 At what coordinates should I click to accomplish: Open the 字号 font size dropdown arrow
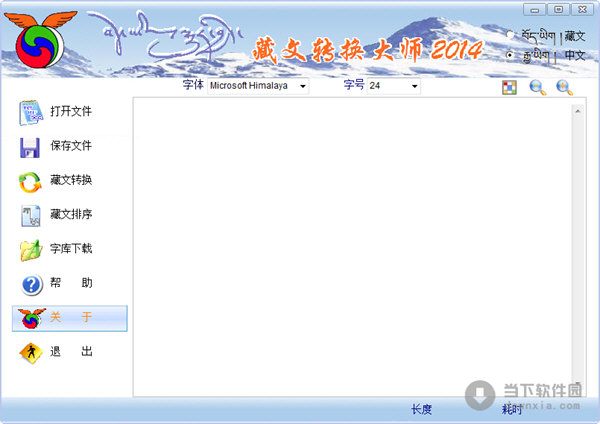(x=414, y=86)
